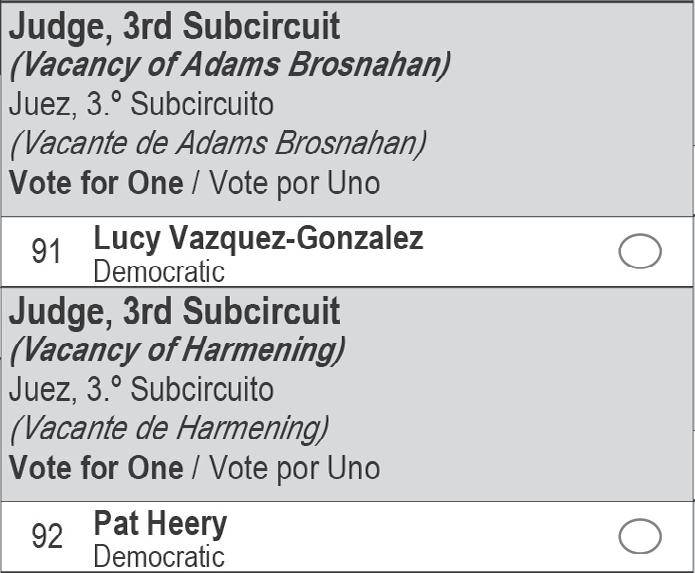
Task: Click candidate name Lucy Vazquez-Gonzalez
Action: pyautogui.click(x=258, y=239)
